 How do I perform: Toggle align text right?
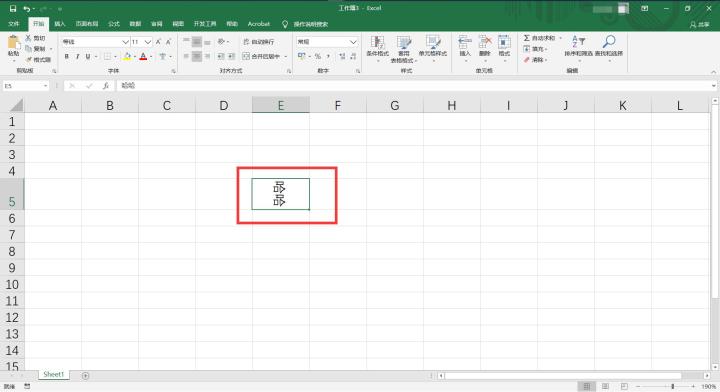point(207,56)
